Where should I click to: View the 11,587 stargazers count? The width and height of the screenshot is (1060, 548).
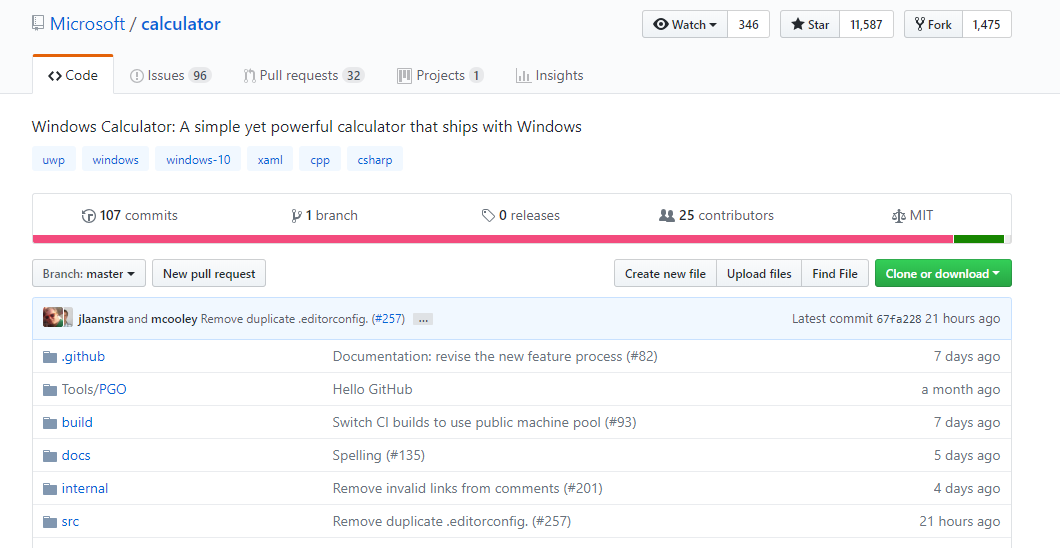866,24
